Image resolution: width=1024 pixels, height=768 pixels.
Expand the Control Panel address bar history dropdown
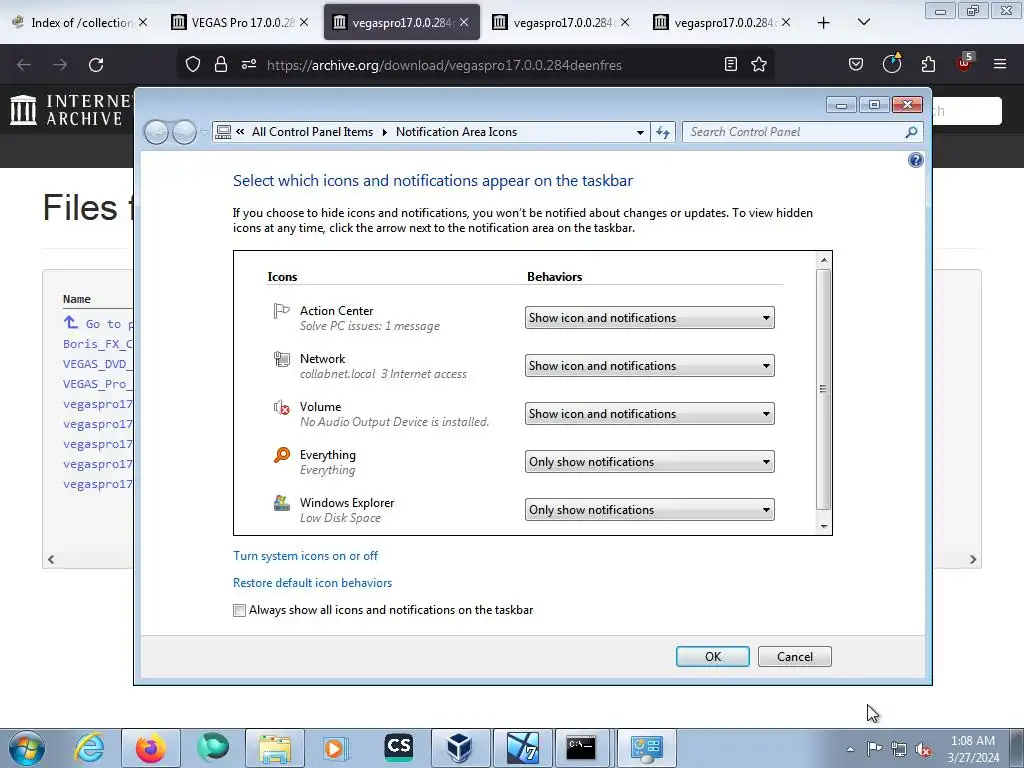640,133
